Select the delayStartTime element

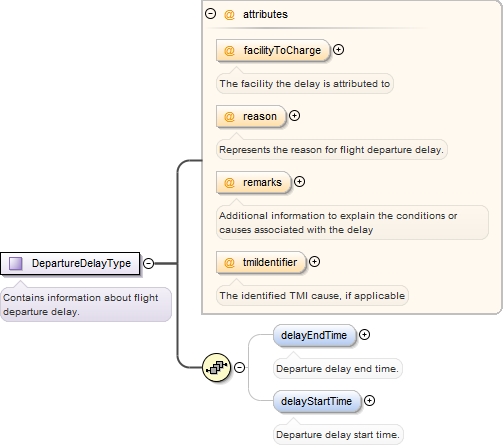(317, 401)
